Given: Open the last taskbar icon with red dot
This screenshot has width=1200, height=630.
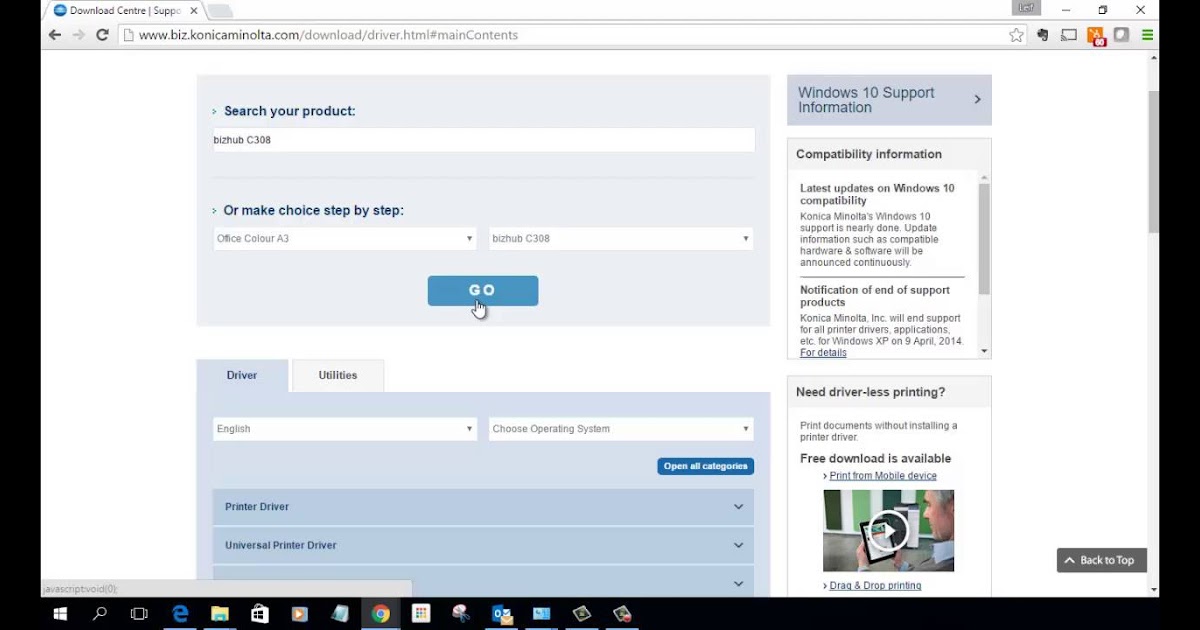Looking at the screenshot, I should point(622,614).
